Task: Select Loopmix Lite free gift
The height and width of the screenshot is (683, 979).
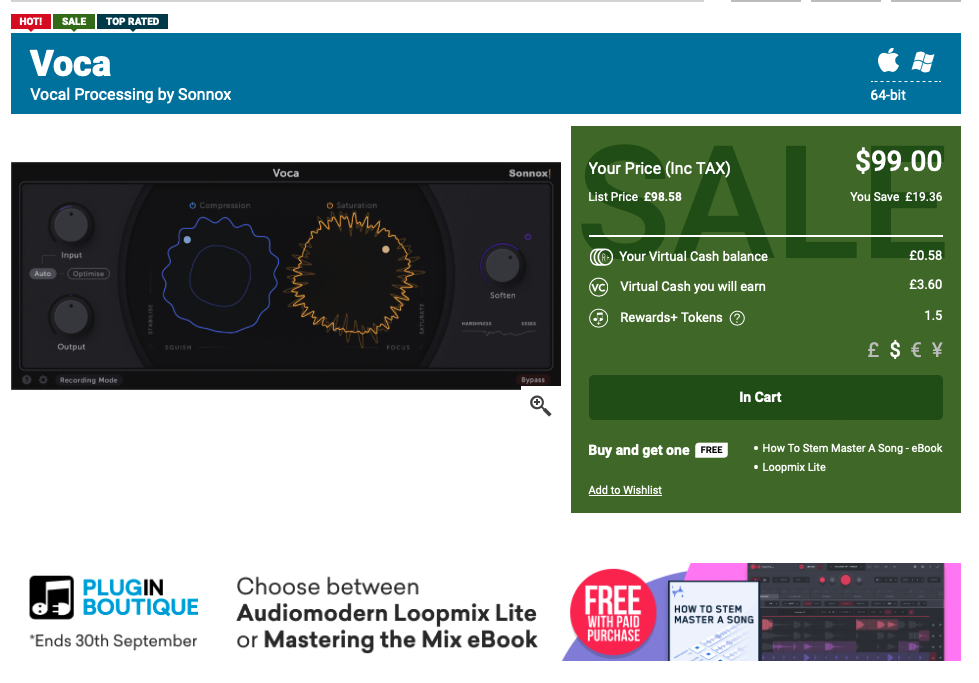Action: click(794, 467)
